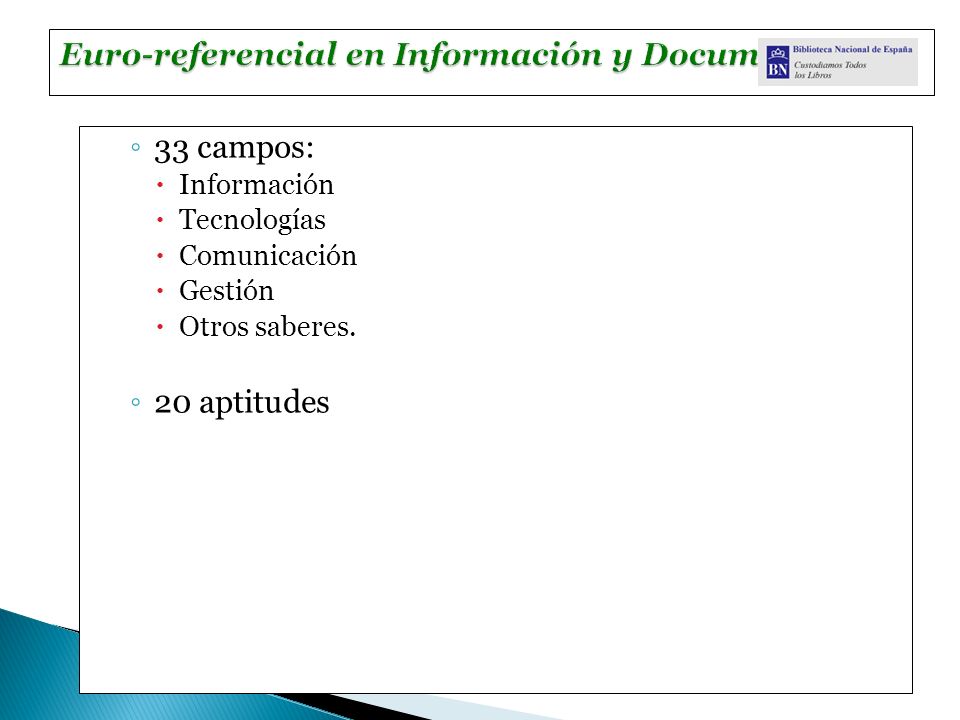Viewport: 960px width, 720px height.
Task: Select the slide title 'Euro-referencial en Información'
Action: click(x=331, y=56)
